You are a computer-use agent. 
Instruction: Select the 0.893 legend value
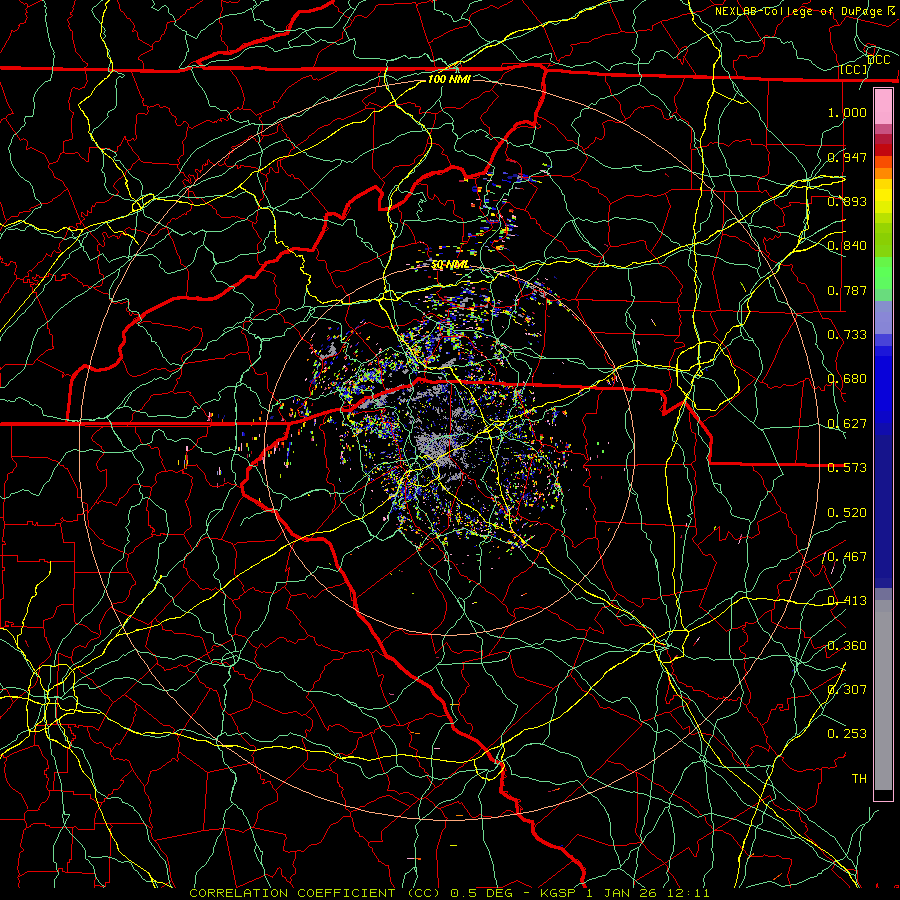tap(847, 201)
